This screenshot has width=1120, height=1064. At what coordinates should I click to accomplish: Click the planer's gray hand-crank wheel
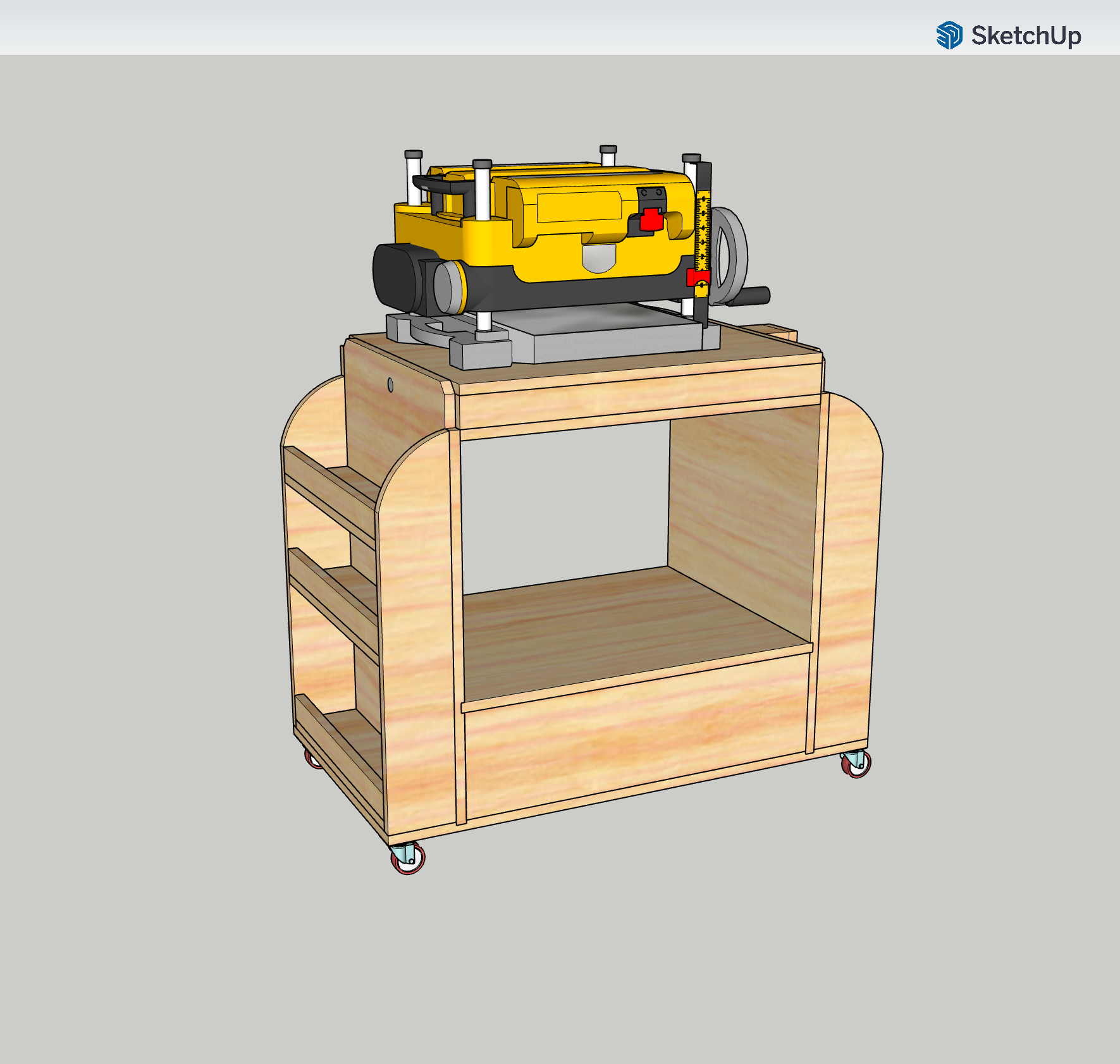click(729, 256)
